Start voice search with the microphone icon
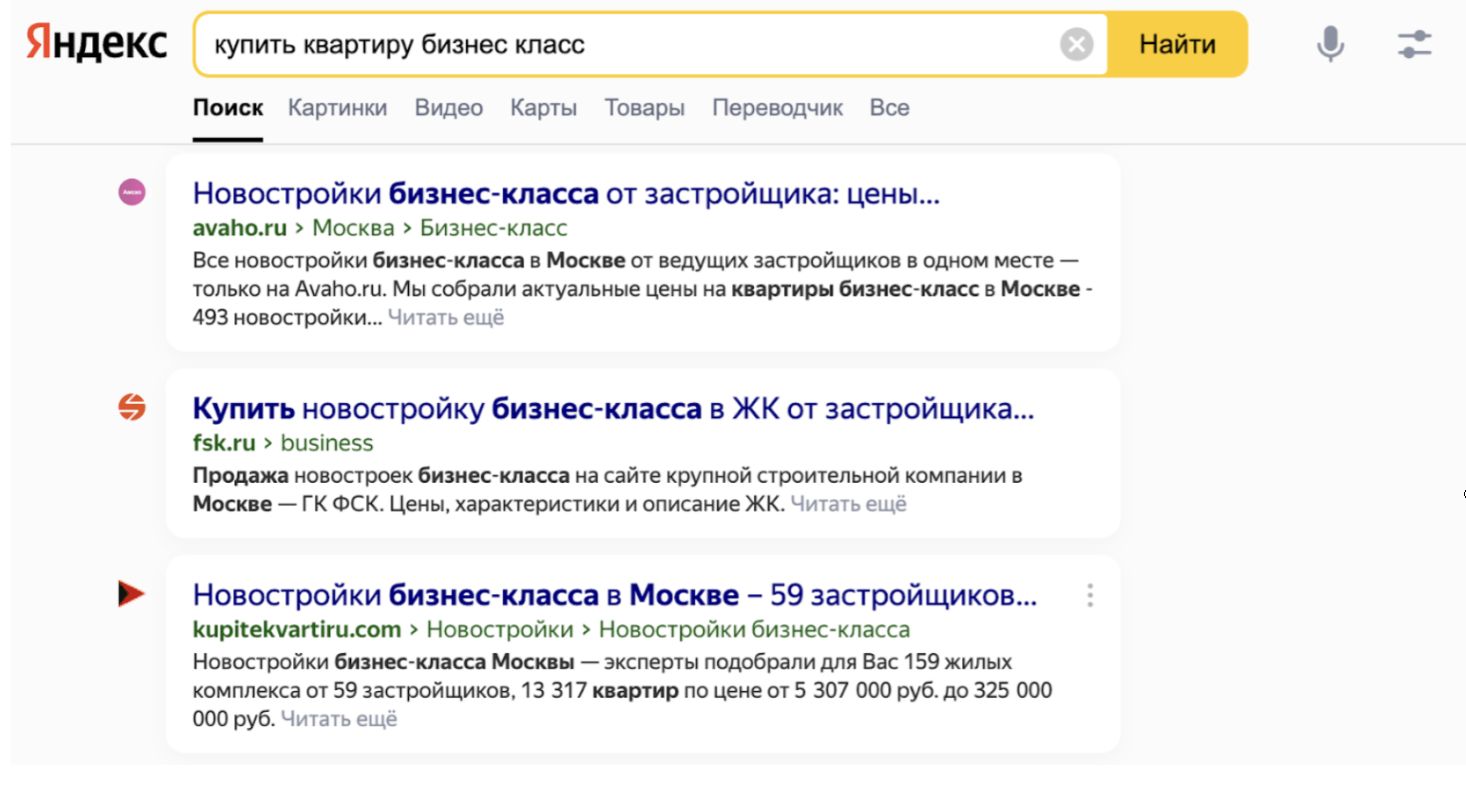This screenshot has height=790, width=1466. [x=1330, y=44]
